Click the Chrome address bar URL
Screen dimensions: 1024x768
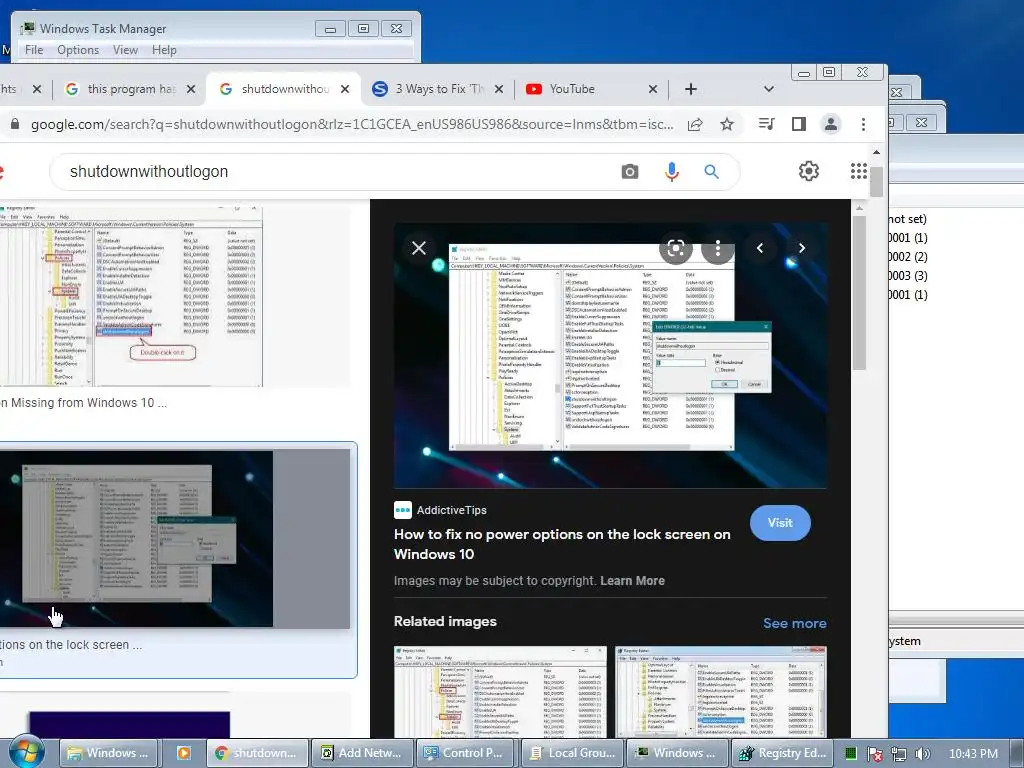coord(351,124)
